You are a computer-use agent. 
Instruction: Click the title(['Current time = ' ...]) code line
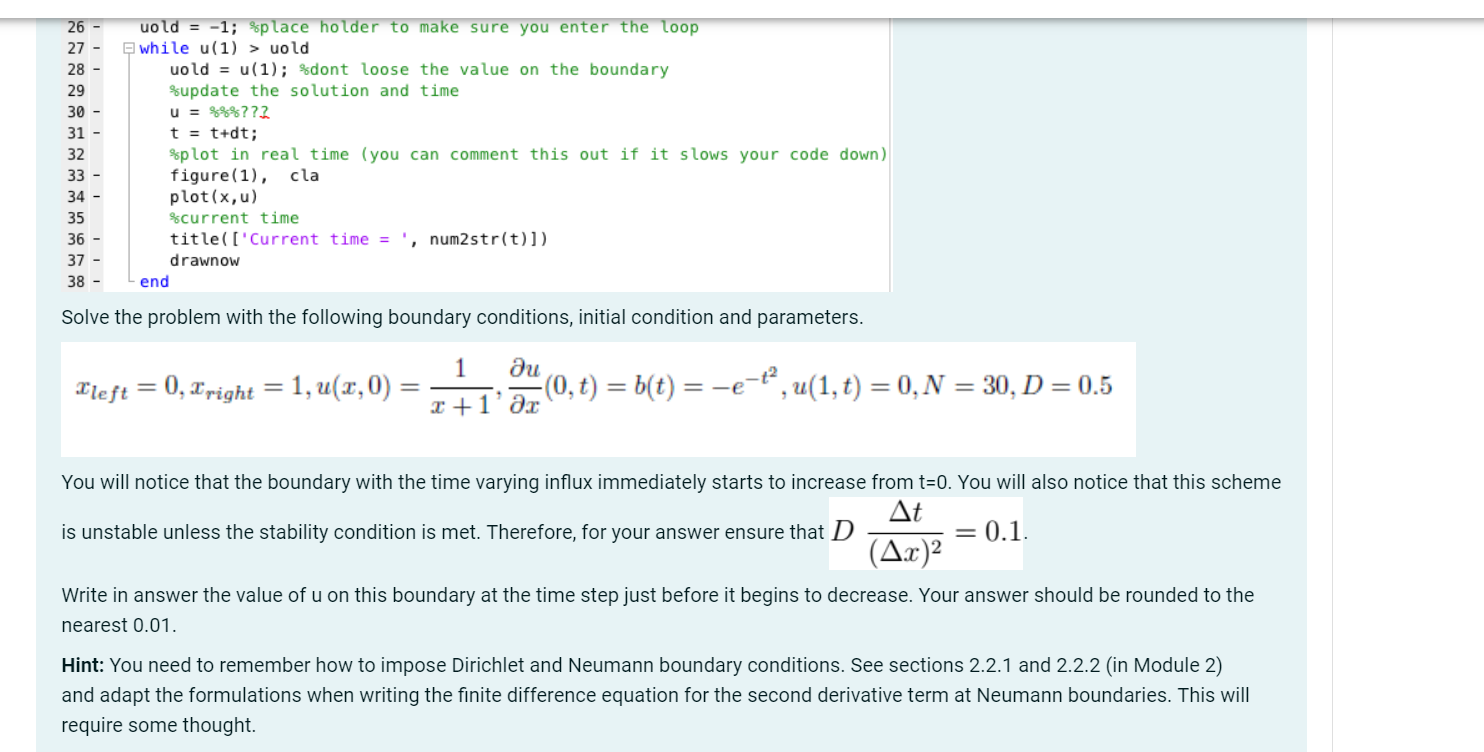coord(359,239)
